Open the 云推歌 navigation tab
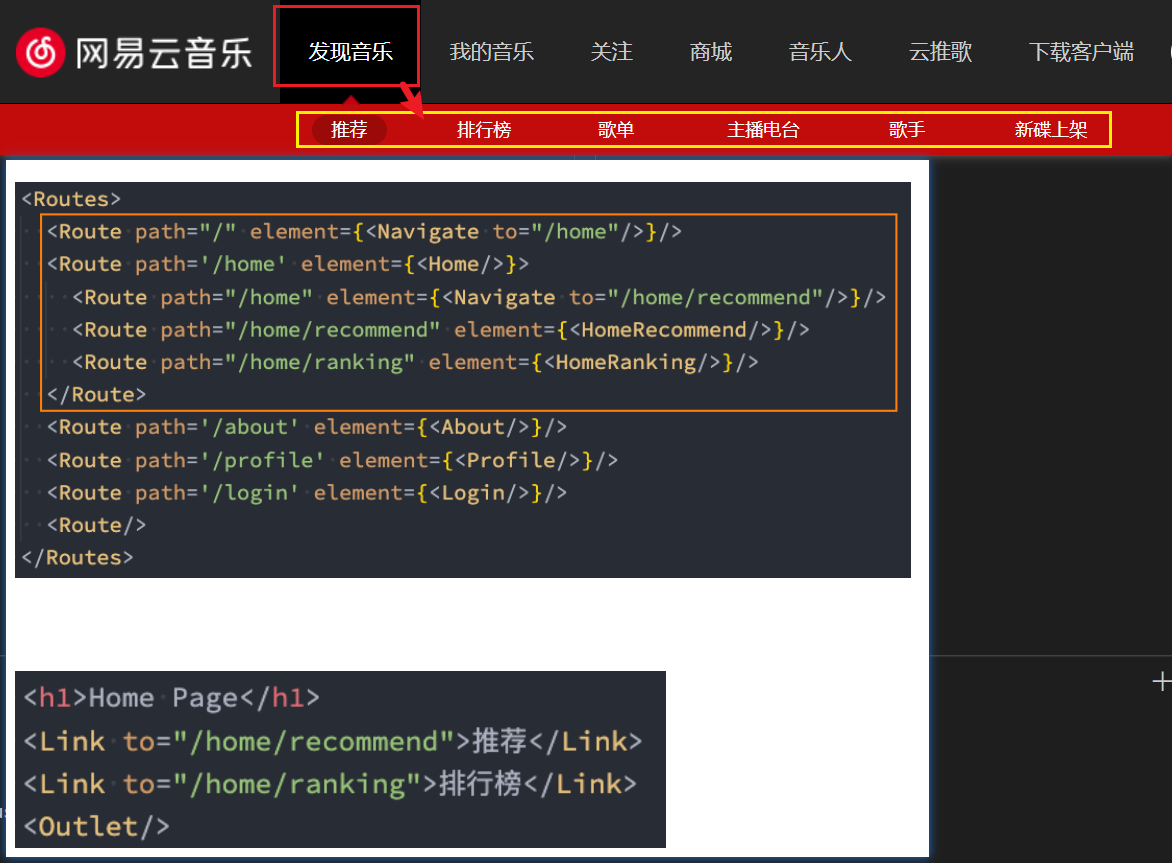 coord(940,52)
